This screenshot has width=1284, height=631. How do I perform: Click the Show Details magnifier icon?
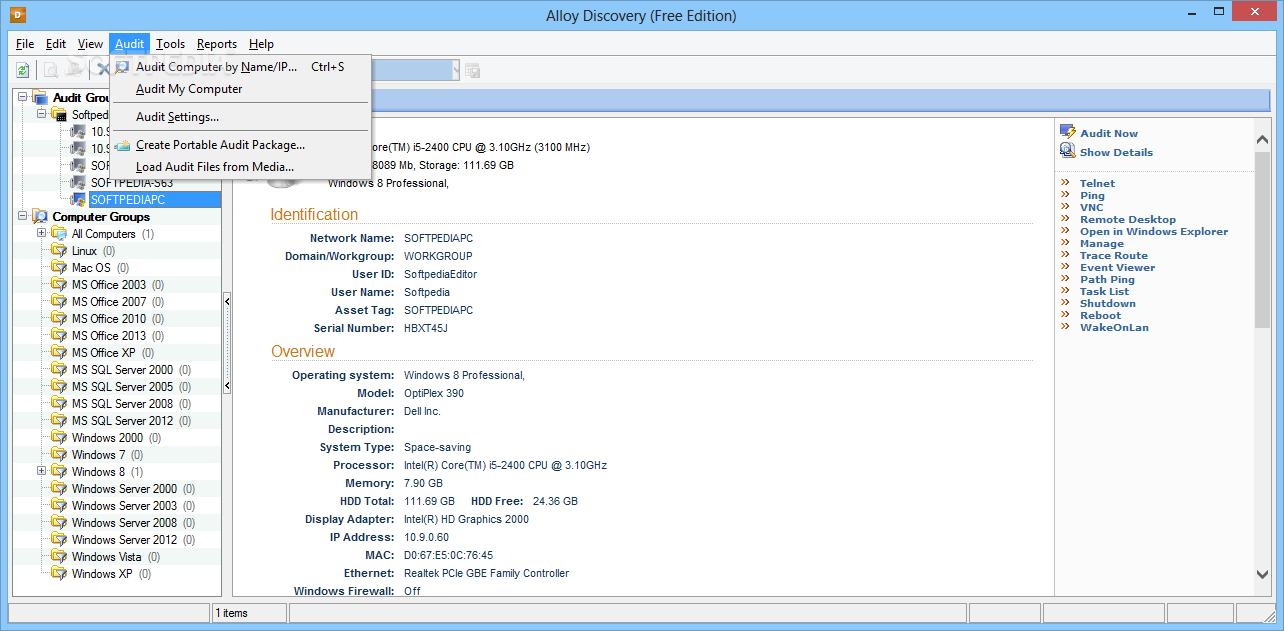click(x=1067, y=152)
